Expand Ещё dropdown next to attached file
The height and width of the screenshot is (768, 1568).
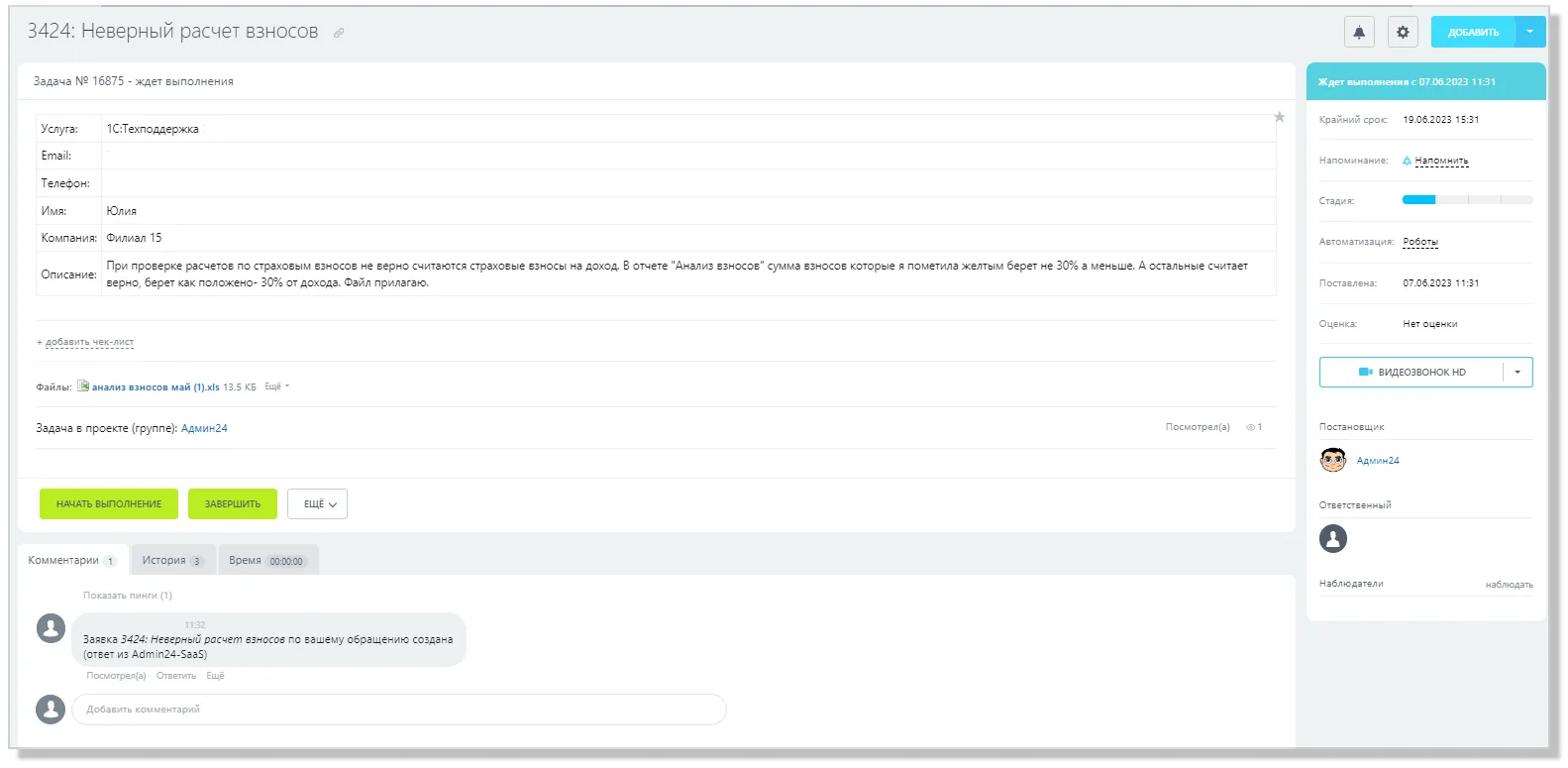276,386
